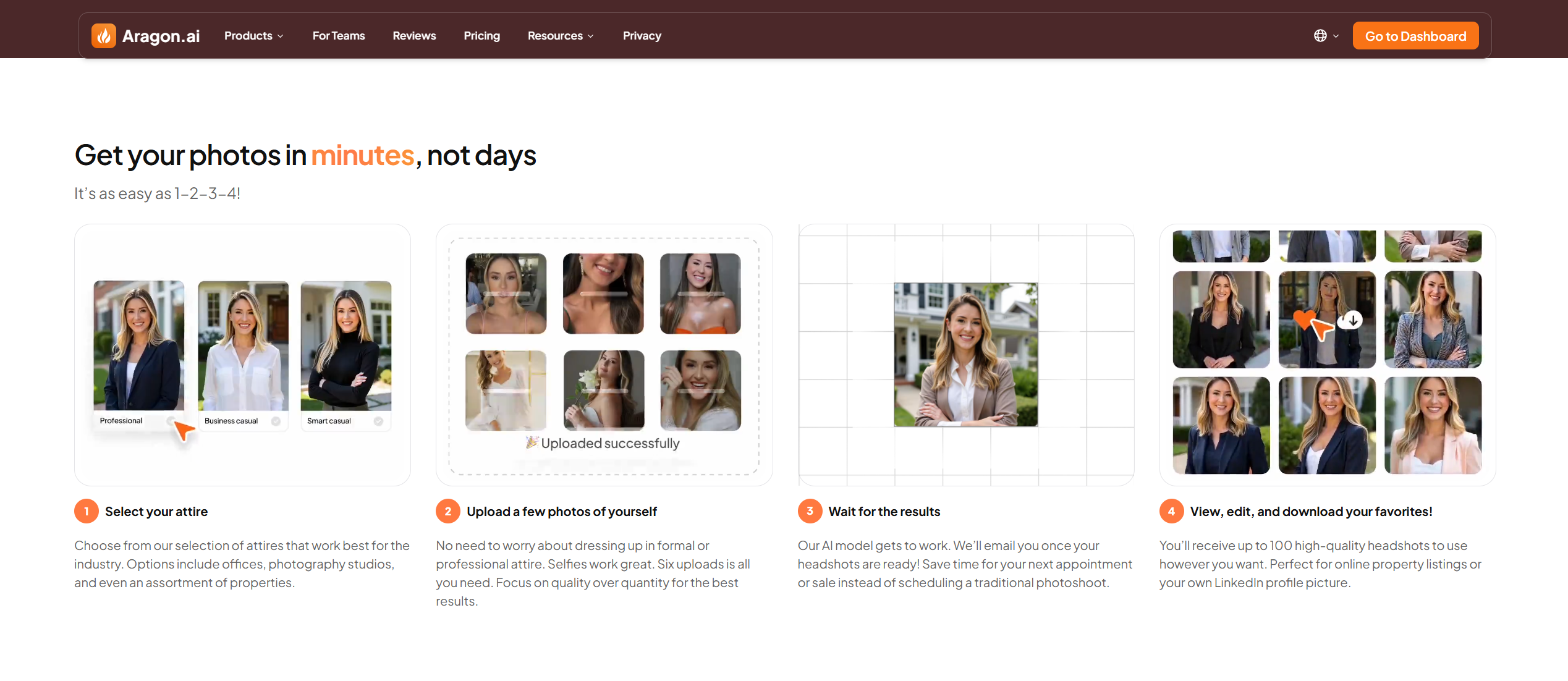Open the language selector chevron

(1335, 35)
